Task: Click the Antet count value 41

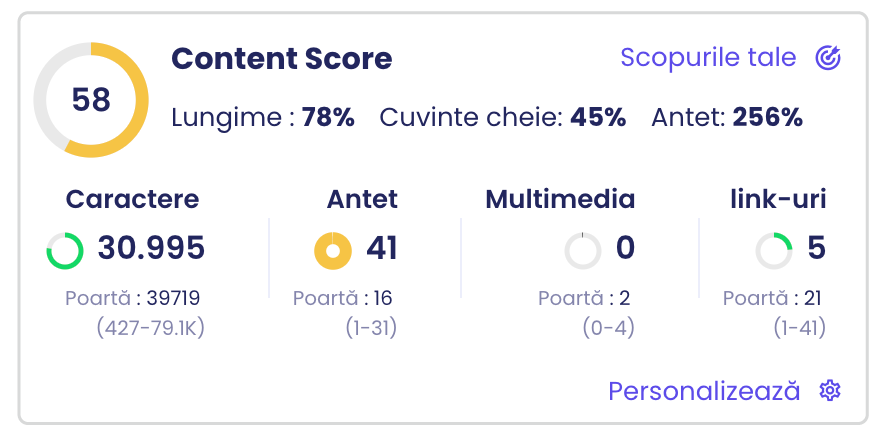Action: click(382, 248)
